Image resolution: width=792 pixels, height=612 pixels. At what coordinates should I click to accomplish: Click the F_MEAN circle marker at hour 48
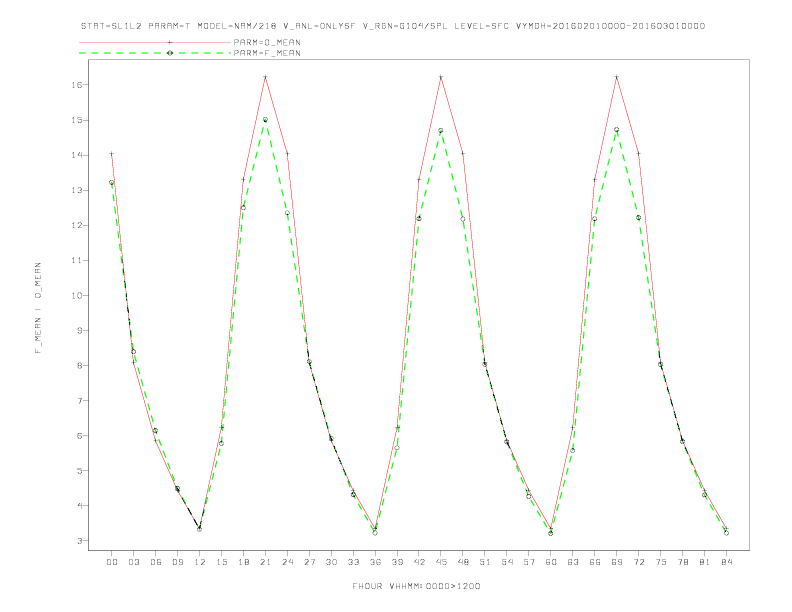tap(463, 219)
